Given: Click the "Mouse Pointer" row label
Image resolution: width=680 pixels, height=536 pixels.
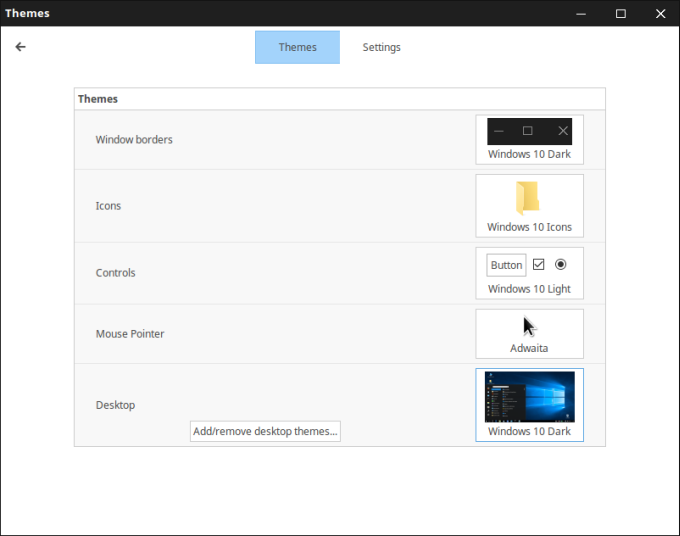Looking at the screenshot, I should tap(130, 334).
